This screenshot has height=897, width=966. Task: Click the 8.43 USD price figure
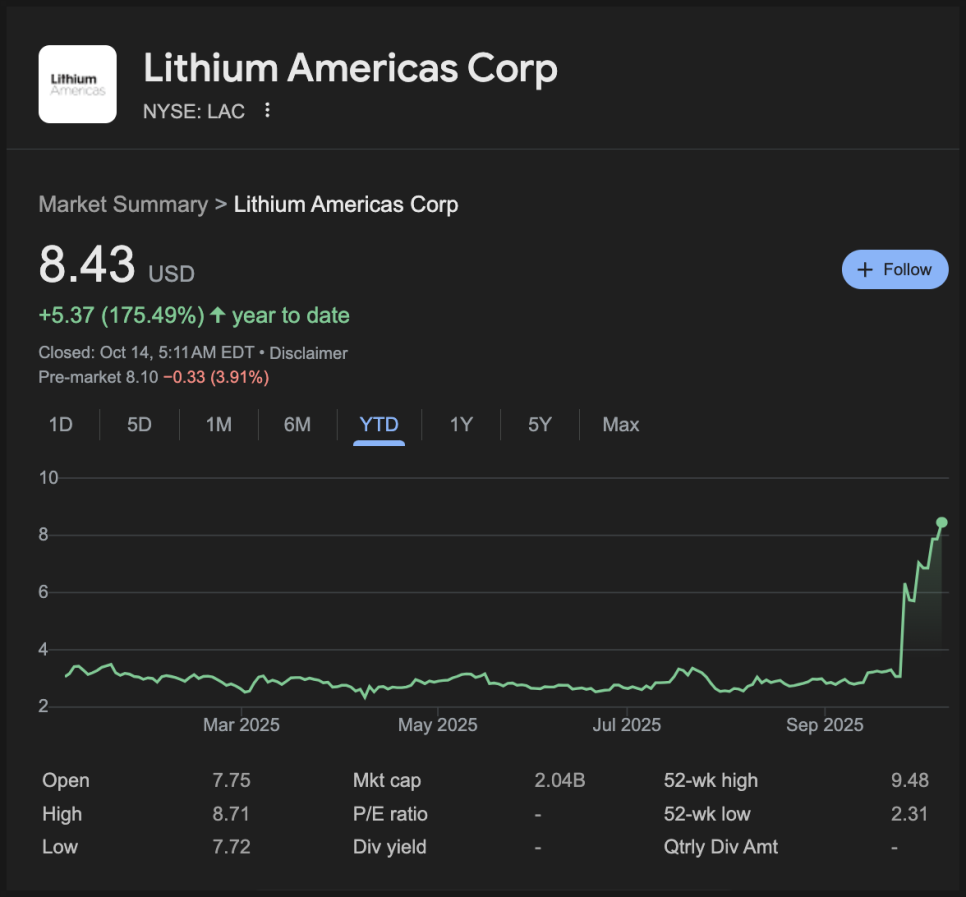point(87,266)
